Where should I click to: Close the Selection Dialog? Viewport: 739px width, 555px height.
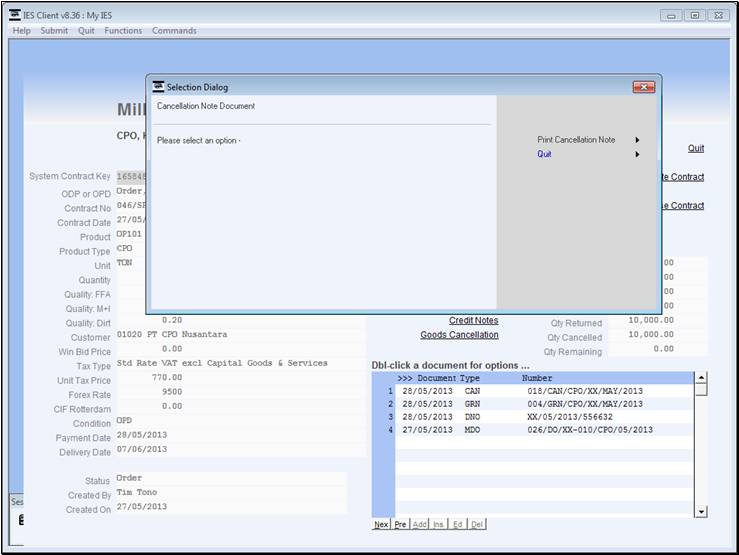pyautogui.click(x=644, y=87)
